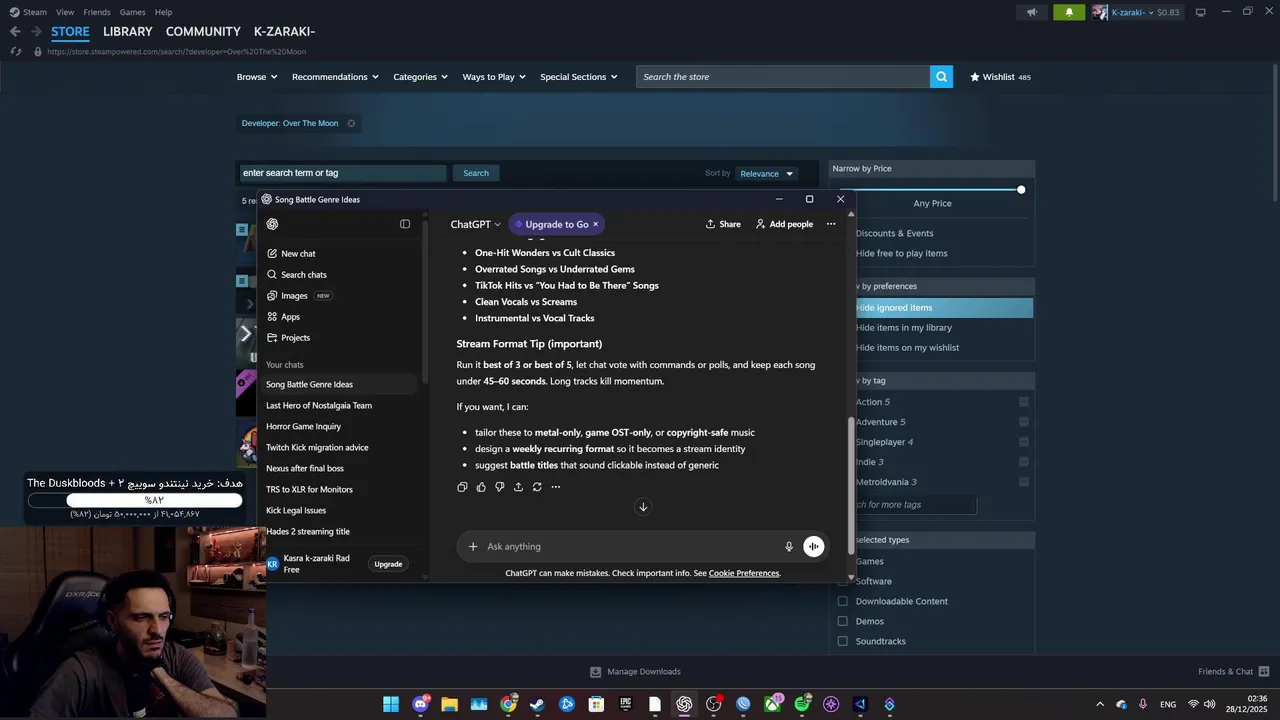Open Epic Games Launcher in taskbar
The width and height of the screenshot is (1280, 720).
(x=626, y=704)
